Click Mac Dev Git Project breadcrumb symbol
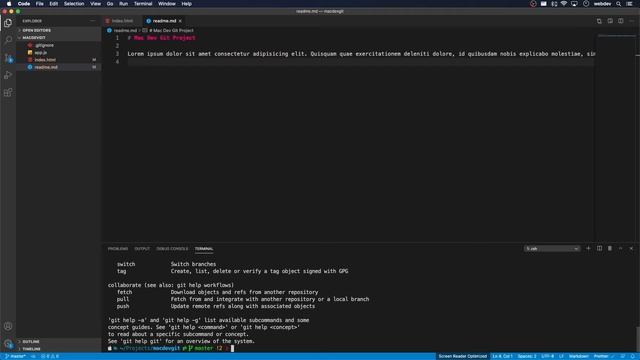The image size is (640, 360). (171, 30)
